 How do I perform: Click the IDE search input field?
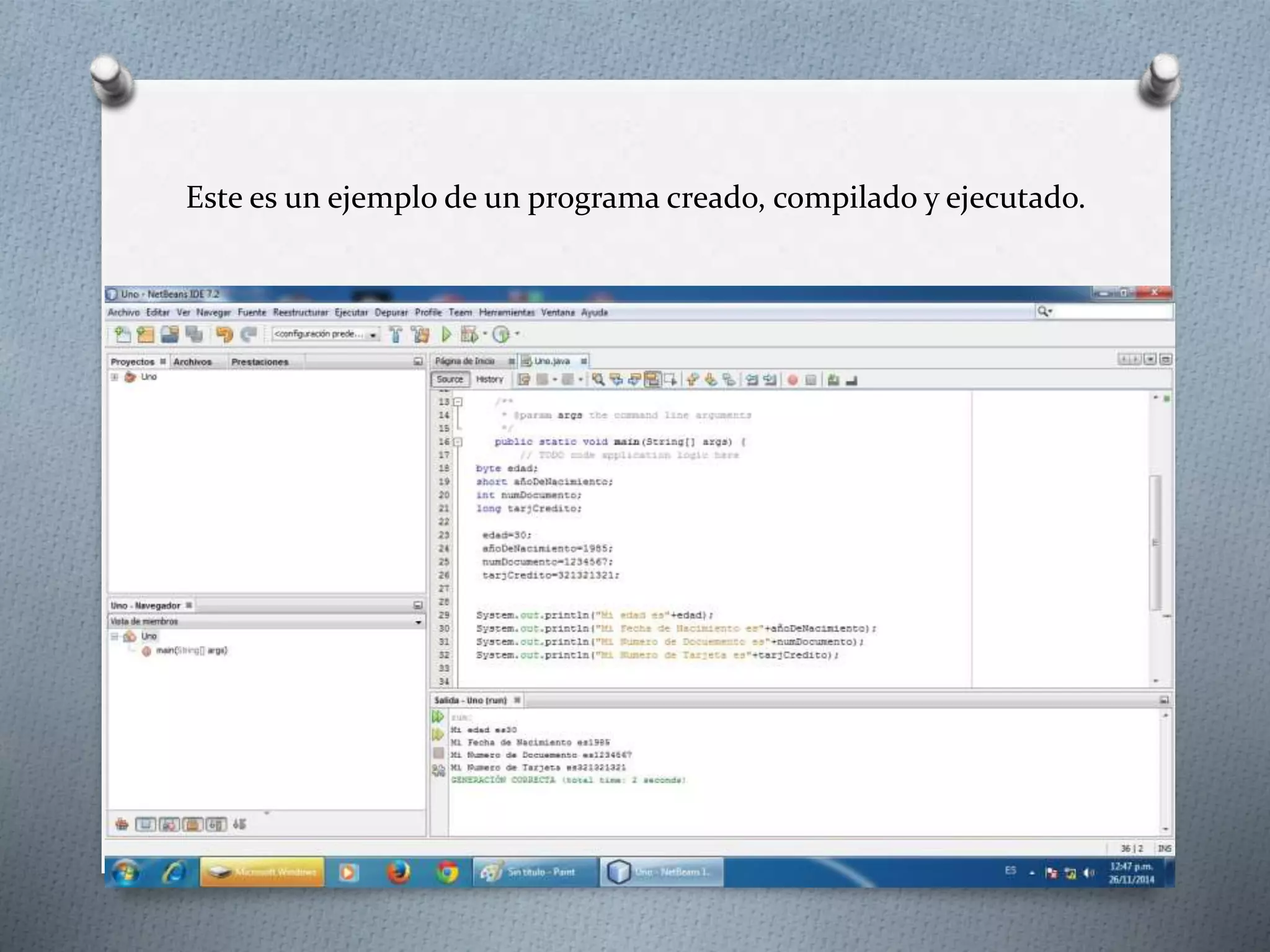[1104, 311]
